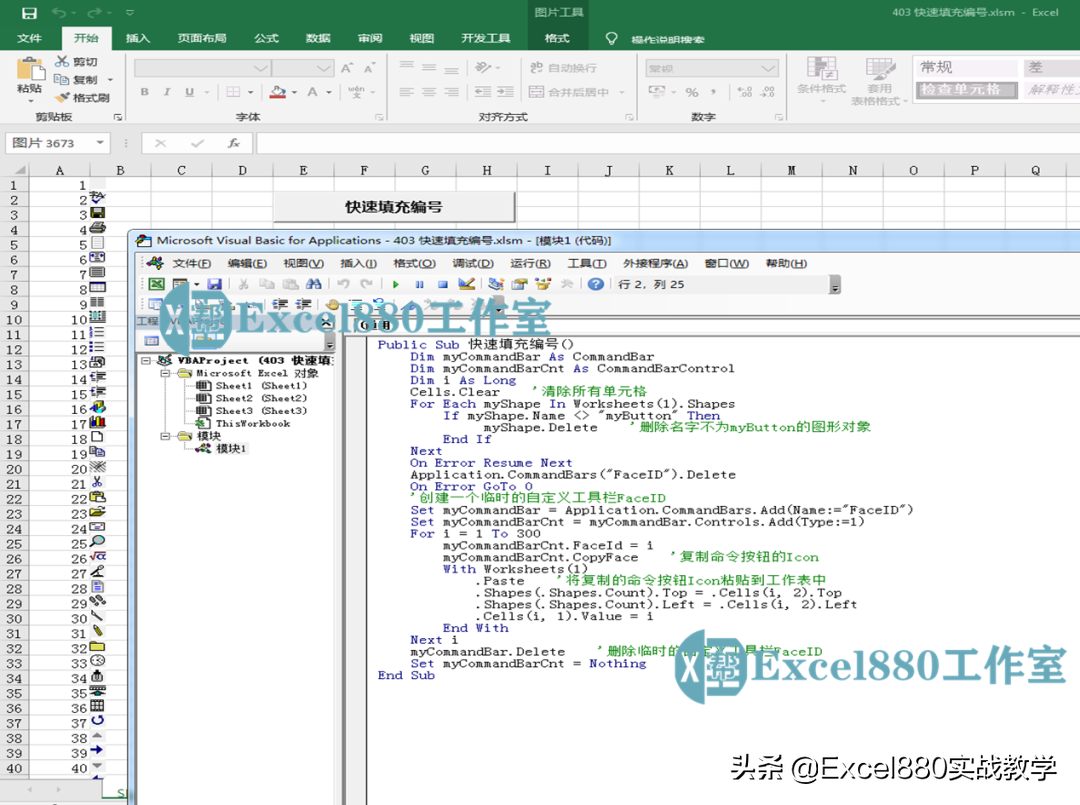The image size is (1080, 805).
Task: Click the 操作说明搜索 search box
Action: pyautogui.click(x=668, y=39)
